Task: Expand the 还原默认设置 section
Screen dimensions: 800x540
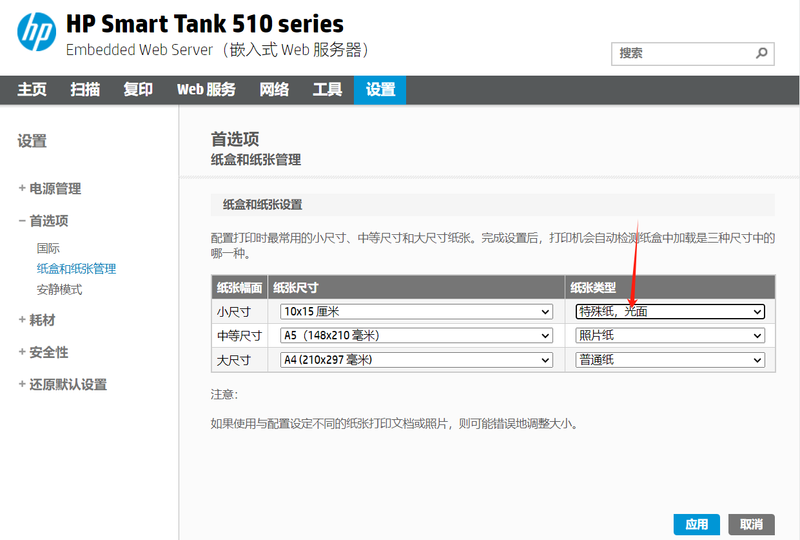Action: click(x=63, y=384)
